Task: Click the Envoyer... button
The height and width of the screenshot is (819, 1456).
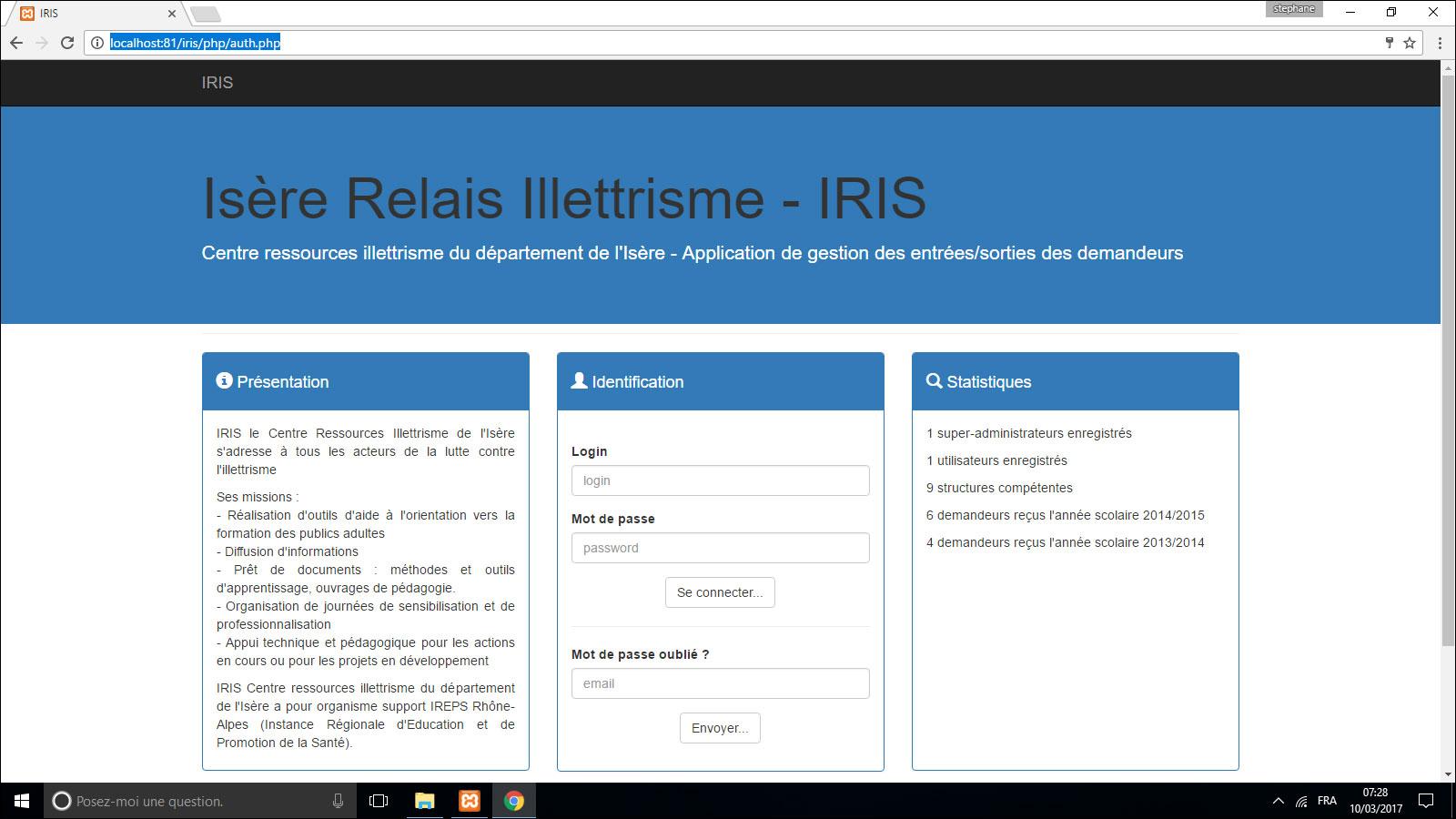Action: [x=720, y=728]
